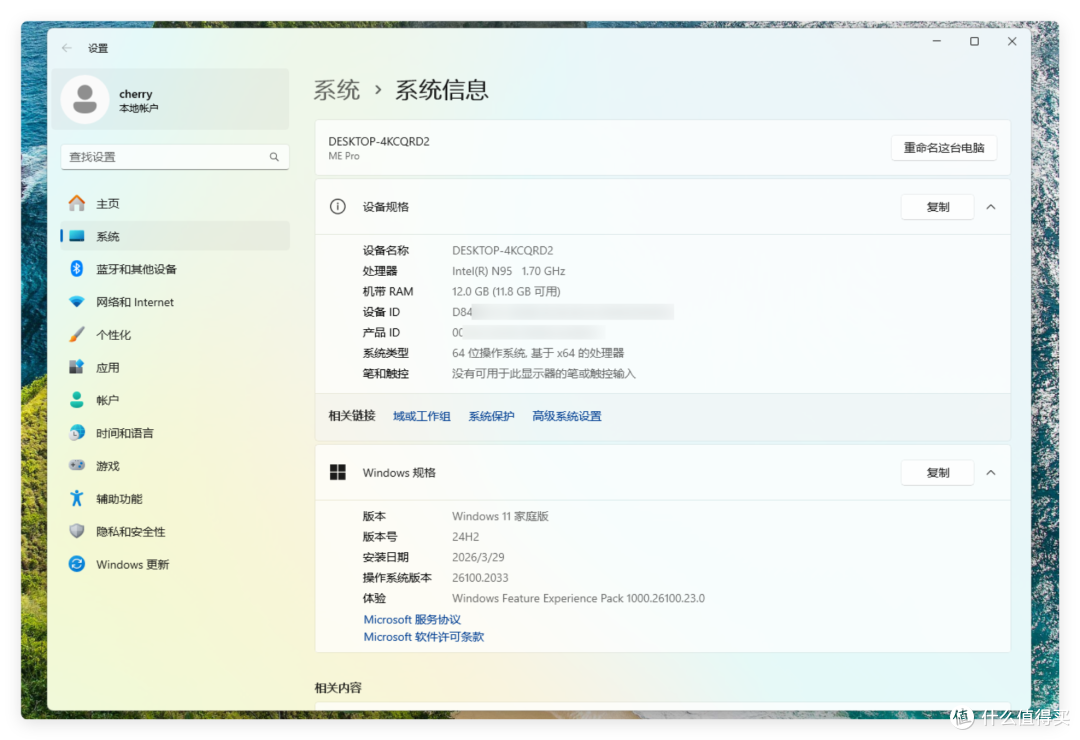Click the Windows Update sync icon
The height and width of the screenshot is (740, 1080).
[76, 564]
